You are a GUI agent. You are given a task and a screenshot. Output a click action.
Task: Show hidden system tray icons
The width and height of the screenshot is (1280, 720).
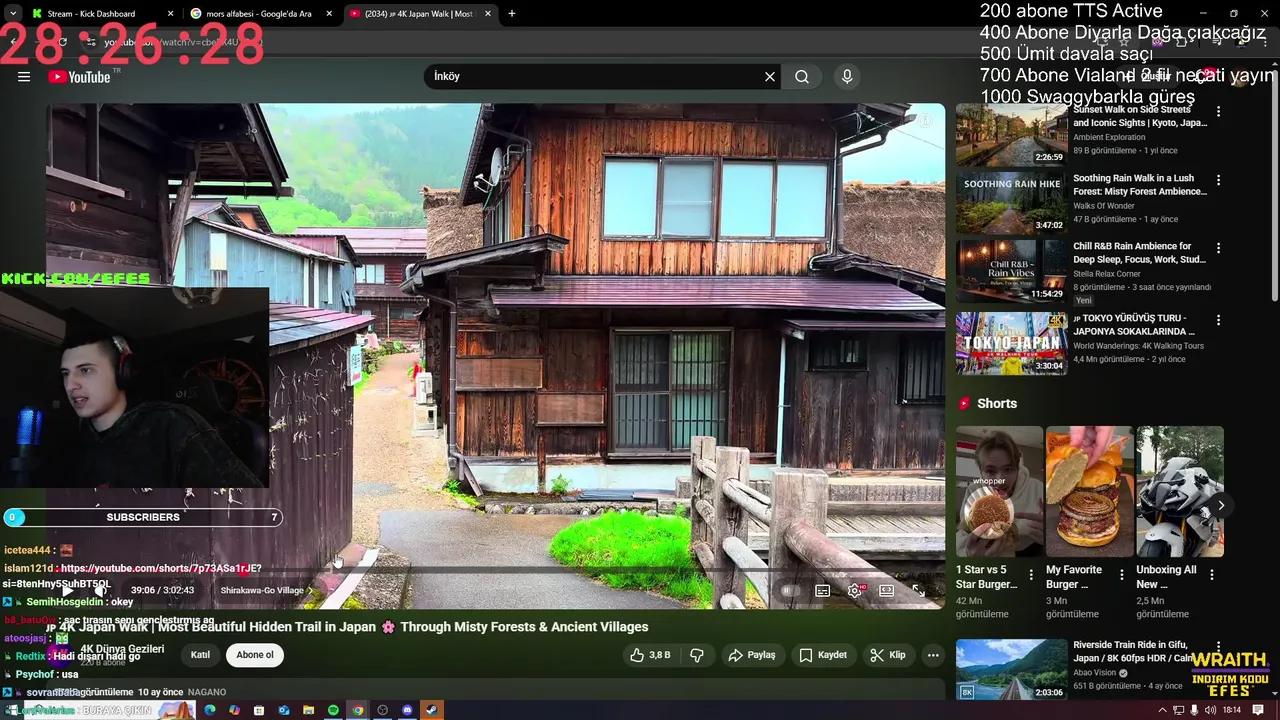point(1162,710)
